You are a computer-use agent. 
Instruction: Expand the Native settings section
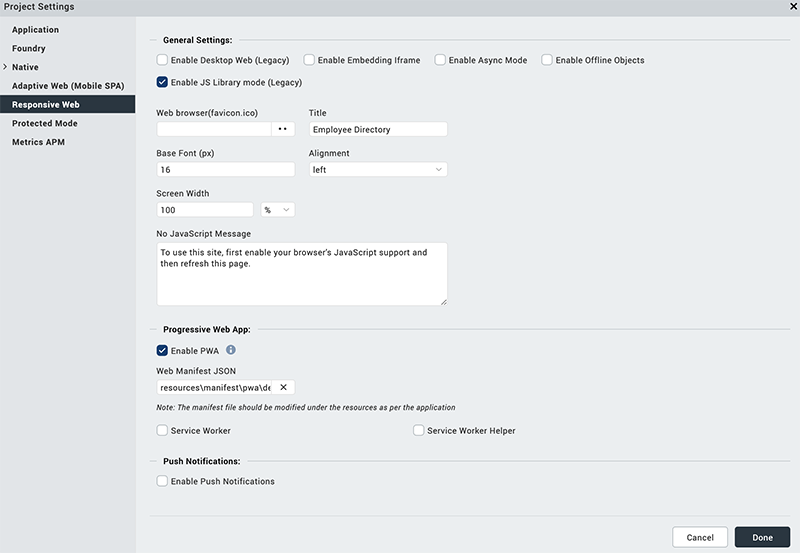pos(5,67)
